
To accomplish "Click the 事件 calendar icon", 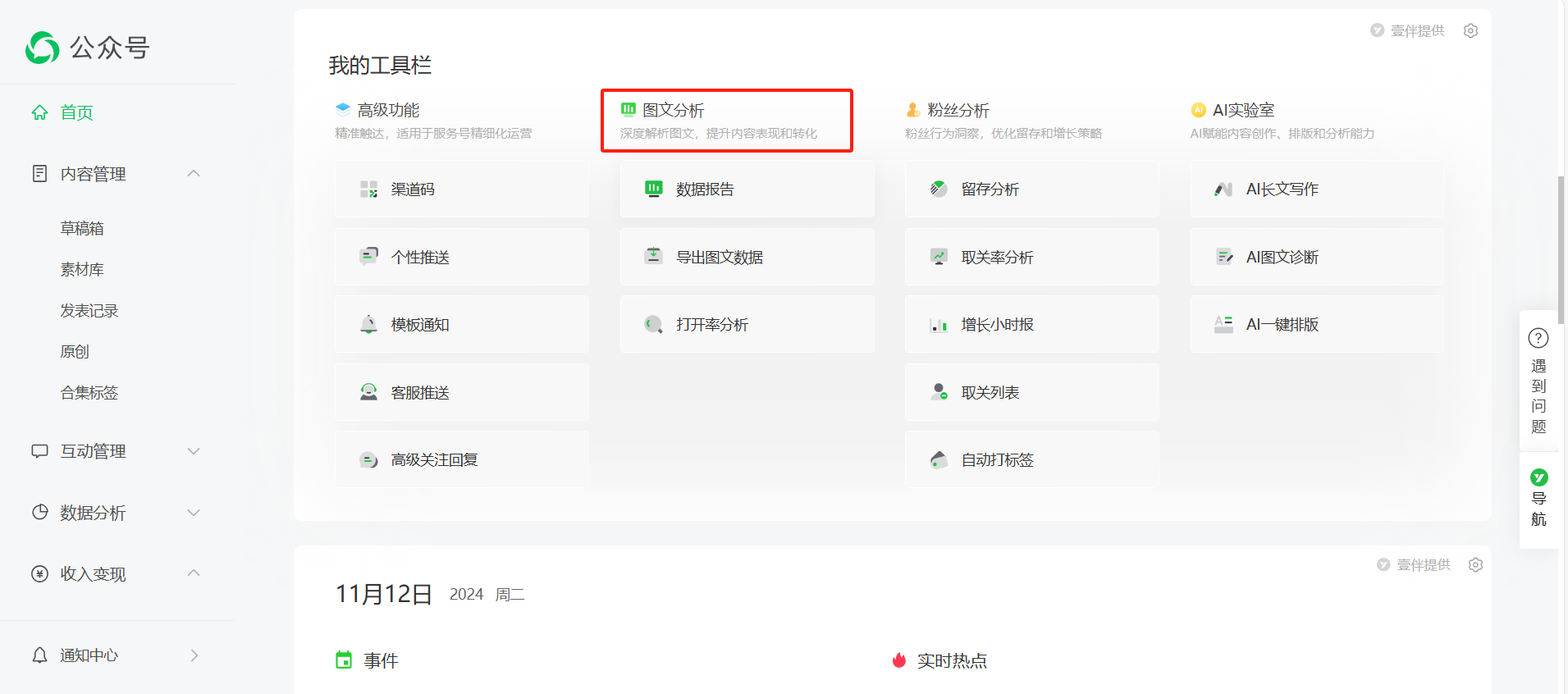I will click(344, 660).
